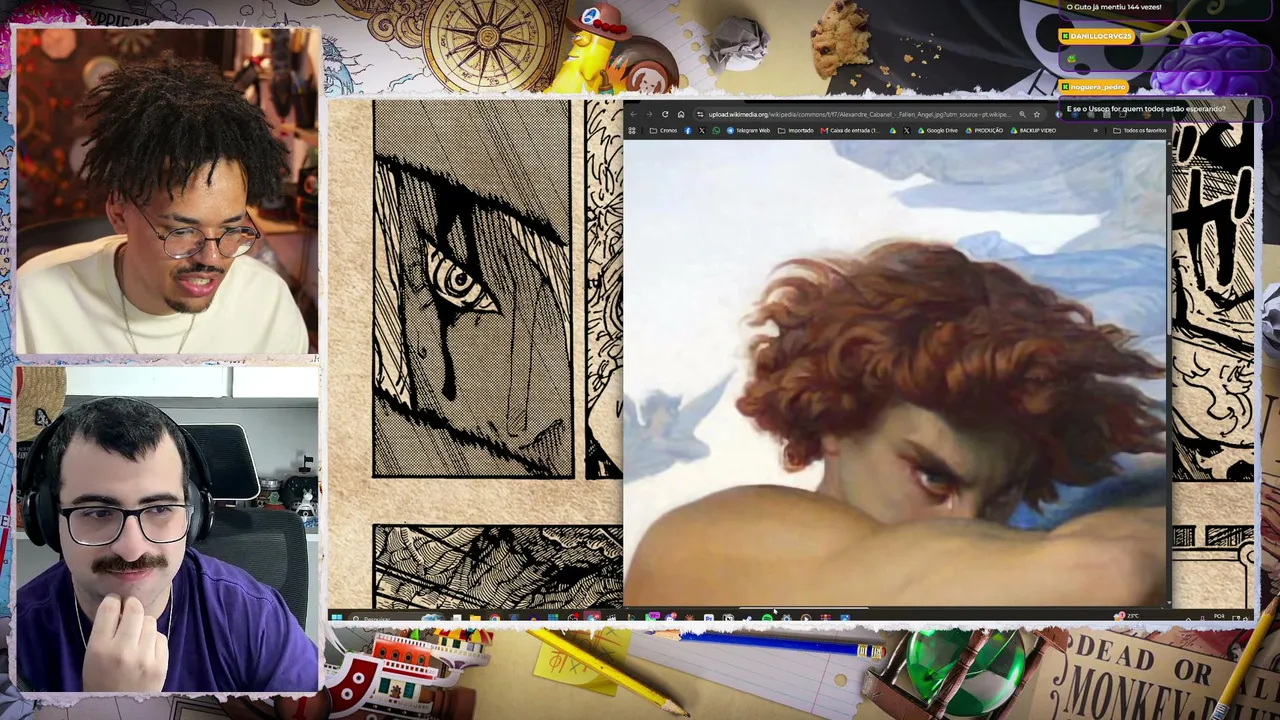Click the POR language indicator
Screen dimensions: 1280x720
click(1219, 617)
